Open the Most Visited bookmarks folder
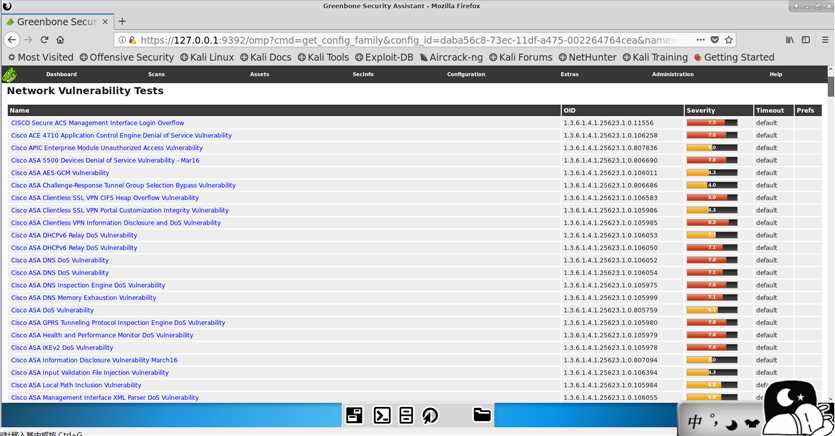The image size is (835, 436). (40, 57)
